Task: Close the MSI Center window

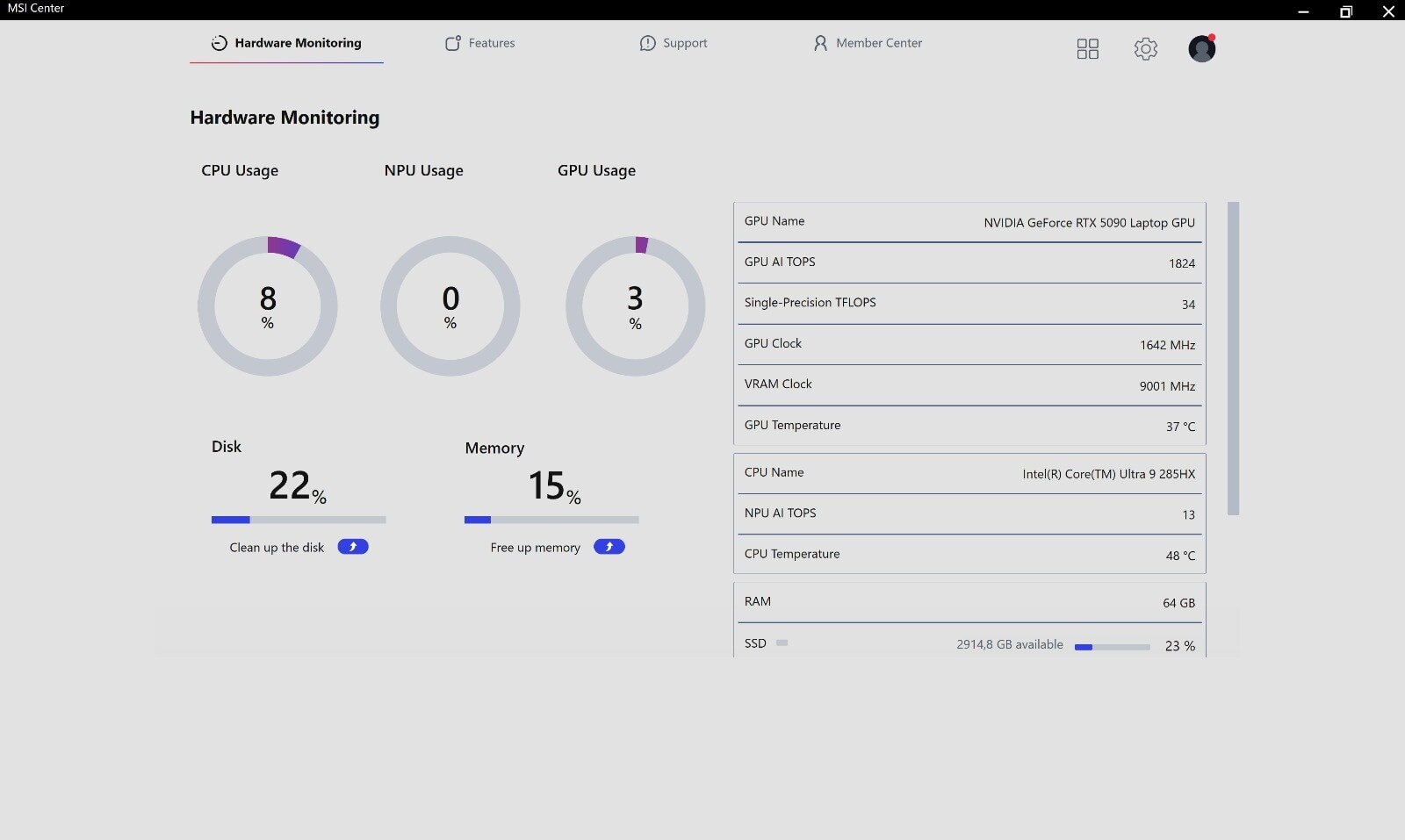Action: click(1388, 11)
